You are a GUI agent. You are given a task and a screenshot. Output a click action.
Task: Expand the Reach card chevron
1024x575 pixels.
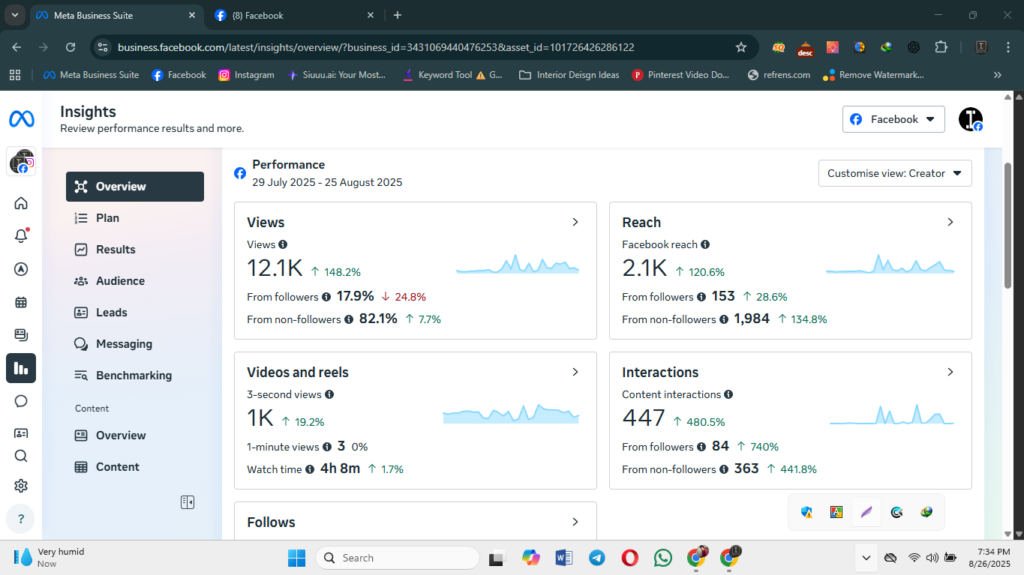click(950, 222)
